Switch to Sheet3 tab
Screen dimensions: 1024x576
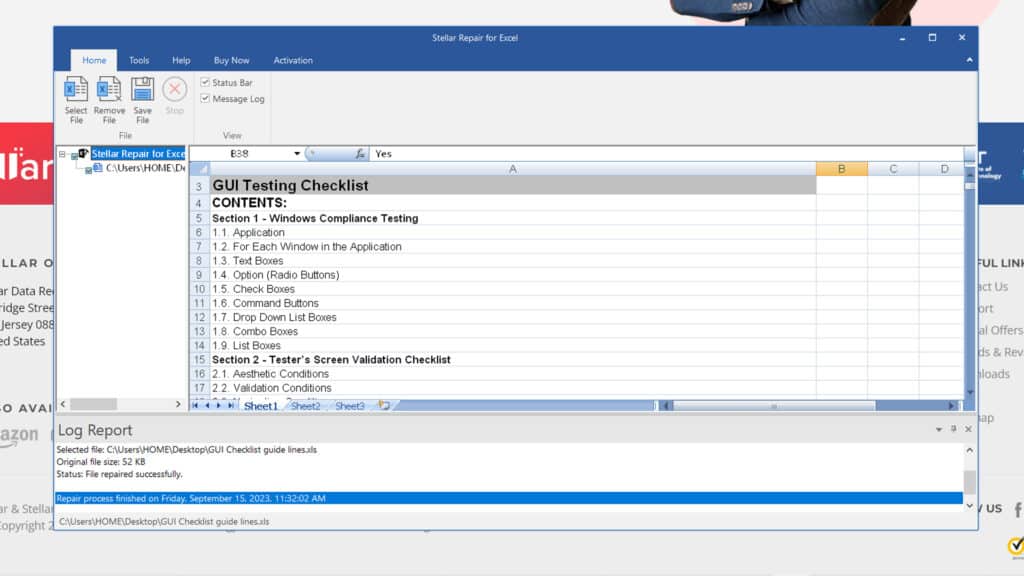point(350,406)
